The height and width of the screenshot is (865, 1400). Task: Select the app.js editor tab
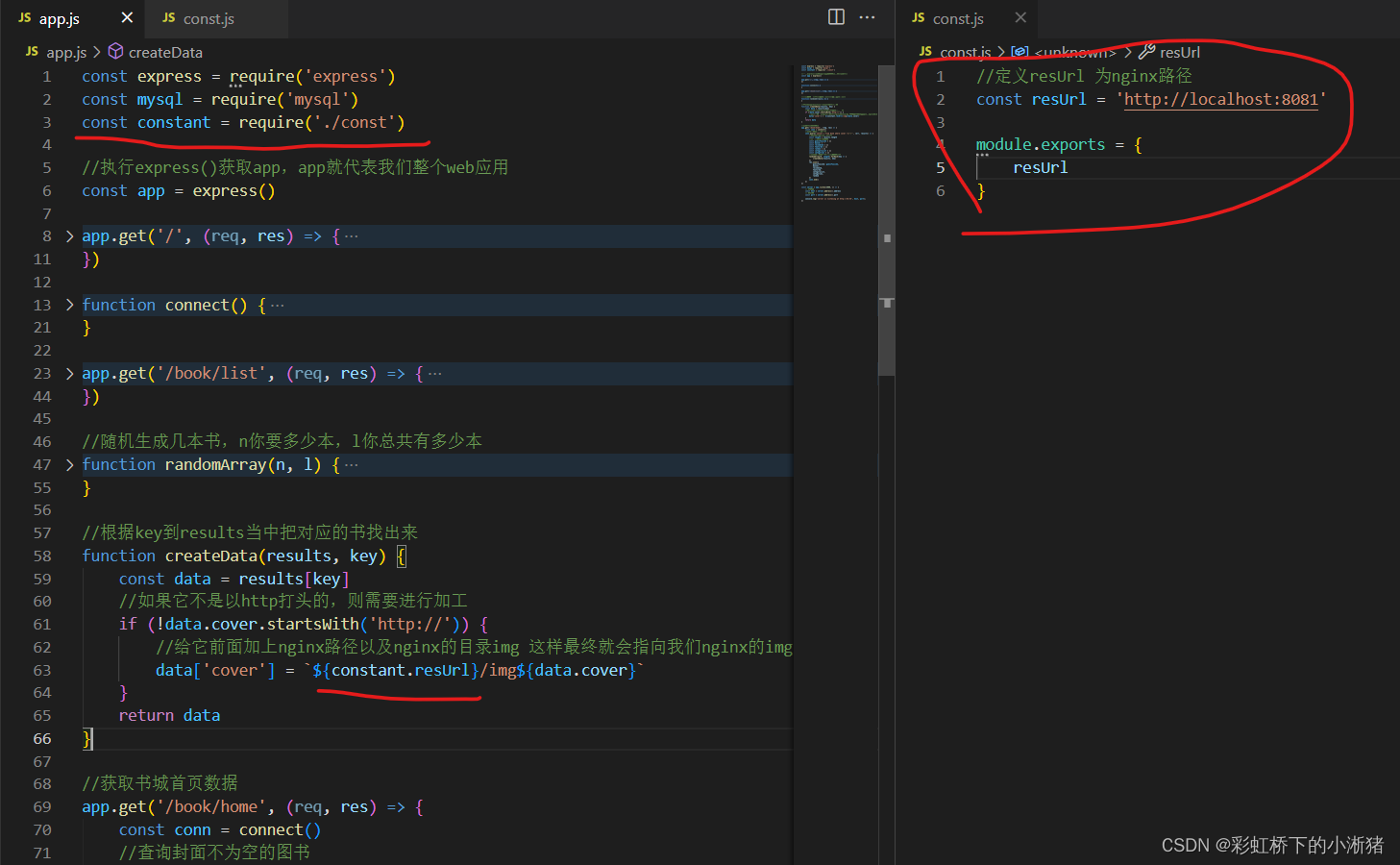click(60, 16)
